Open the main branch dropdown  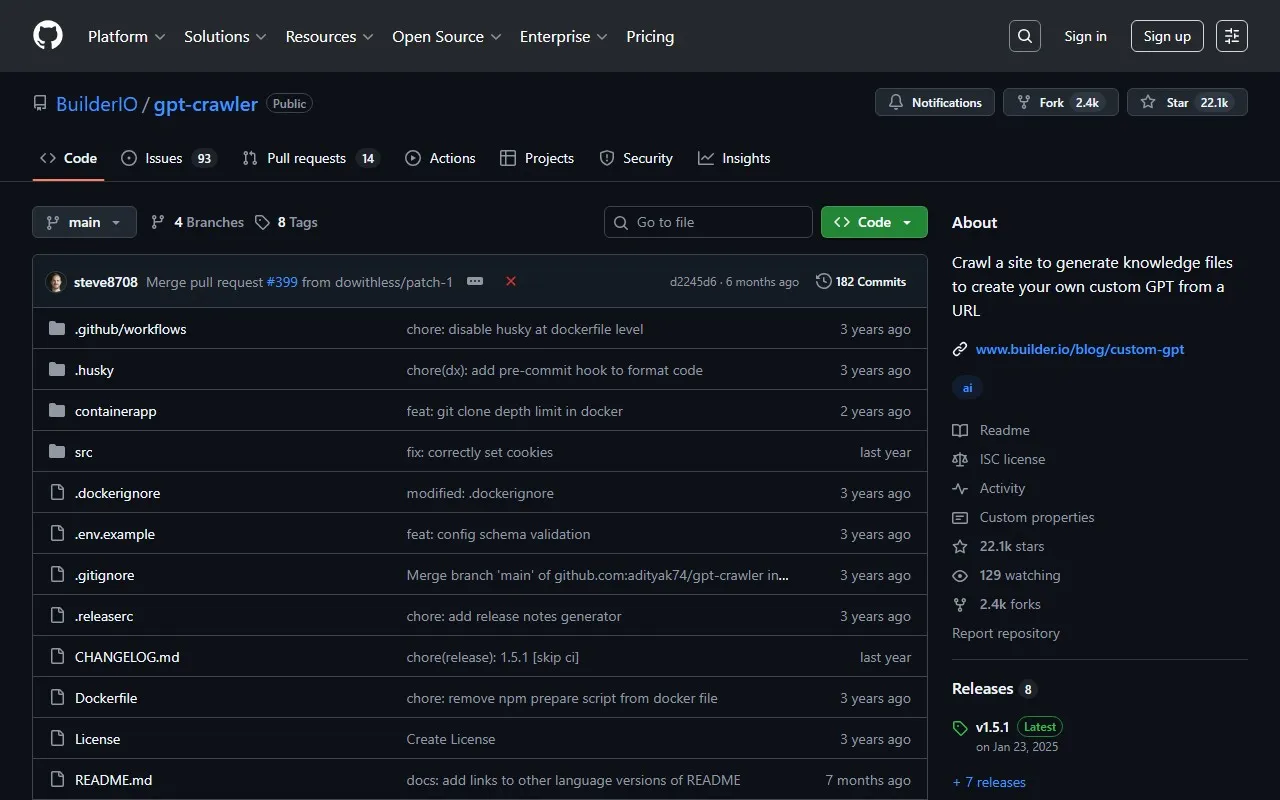coord(84,222)
